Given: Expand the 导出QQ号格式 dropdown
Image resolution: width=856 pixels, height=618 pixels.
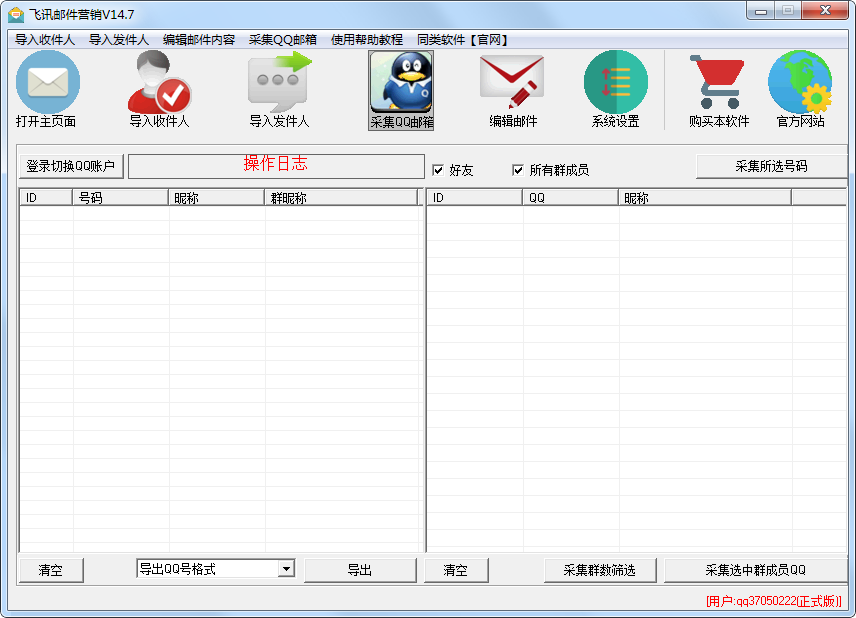Looking at the screenshot, I should 286,569.
